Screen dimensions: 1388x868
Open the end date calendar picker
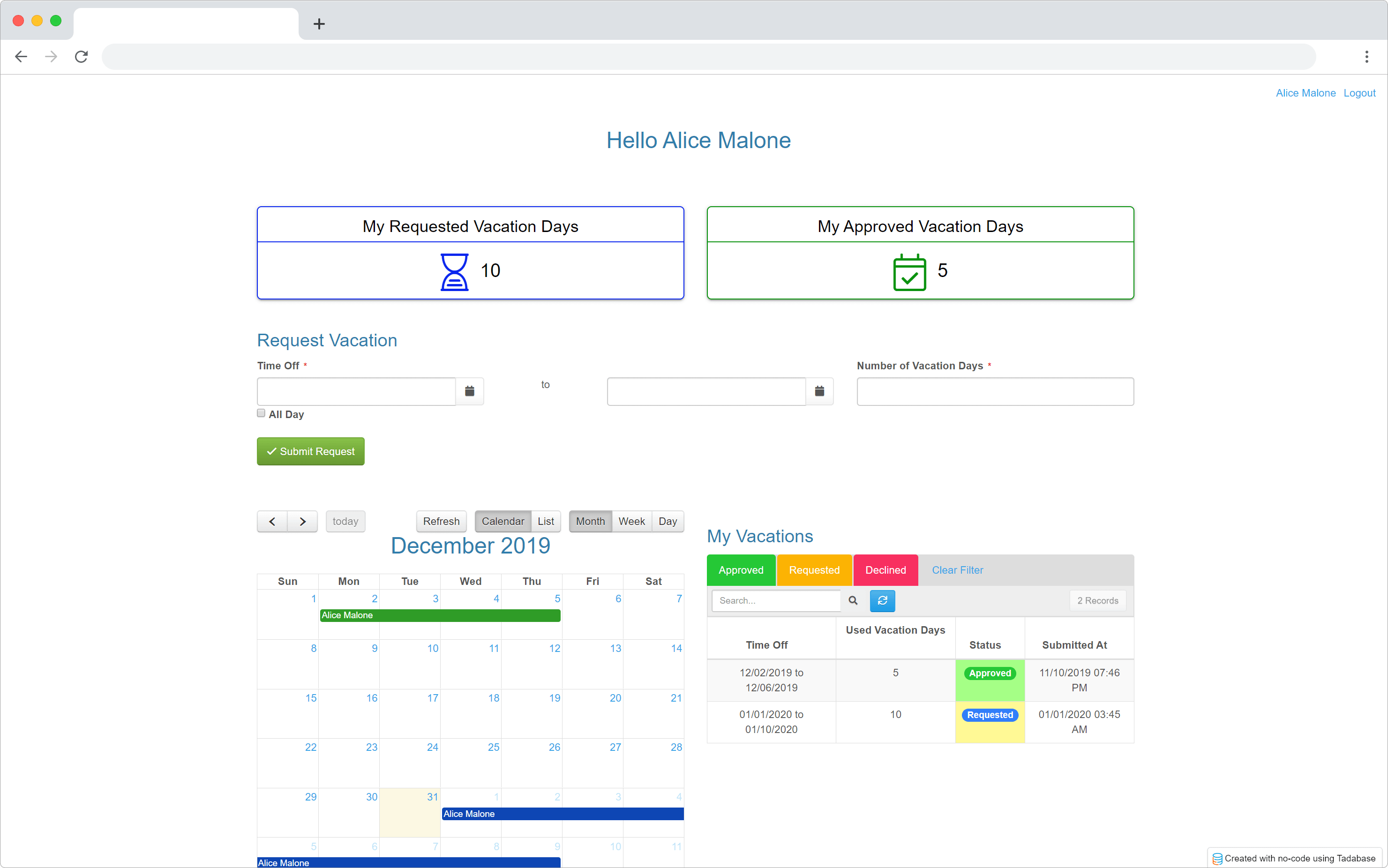(x=819, y=391)
